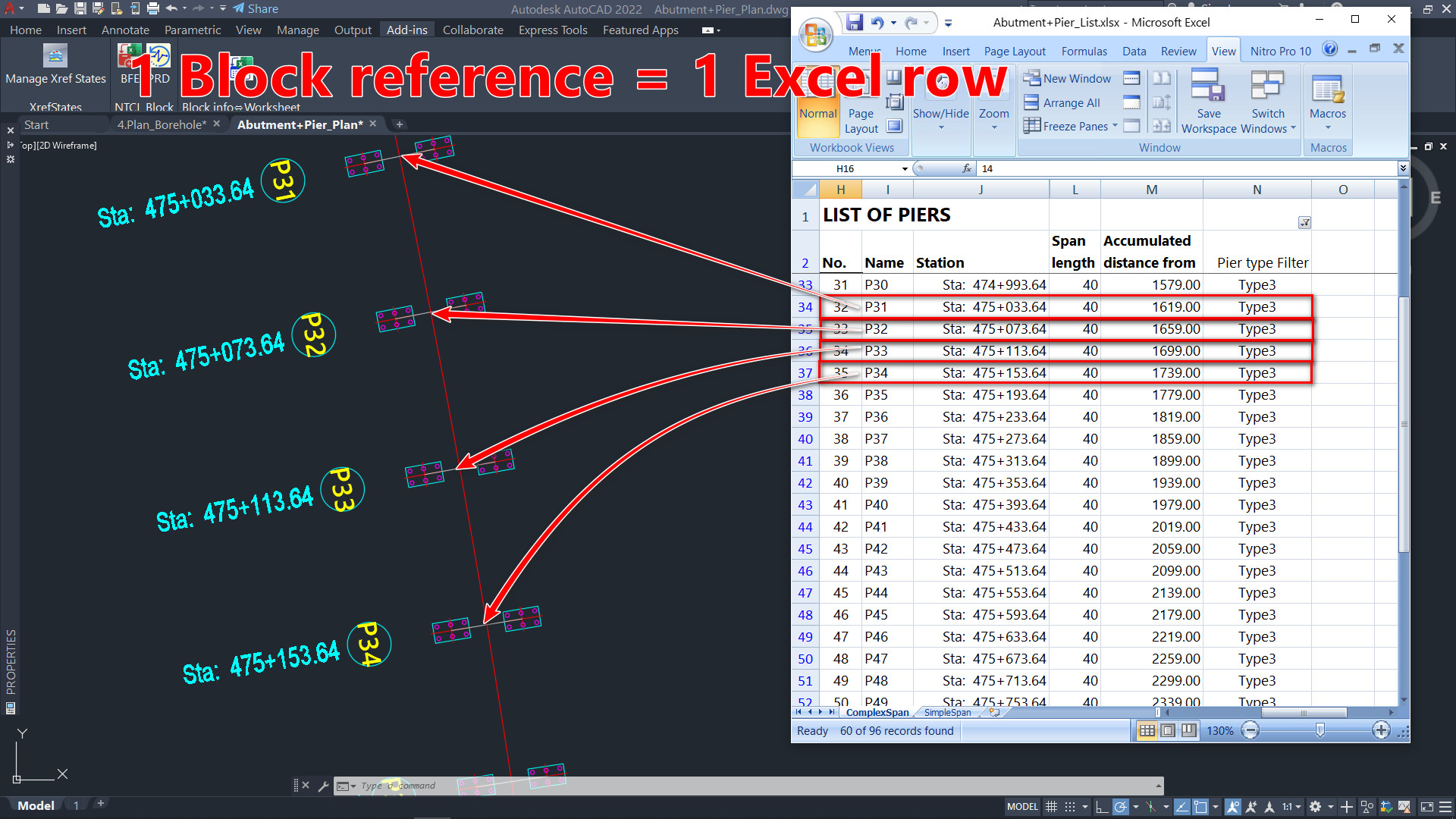This screenshot has height=819, width=1456.
Task: Expand the Freeze Panes dropdown
Action: tap(1115, 126)
